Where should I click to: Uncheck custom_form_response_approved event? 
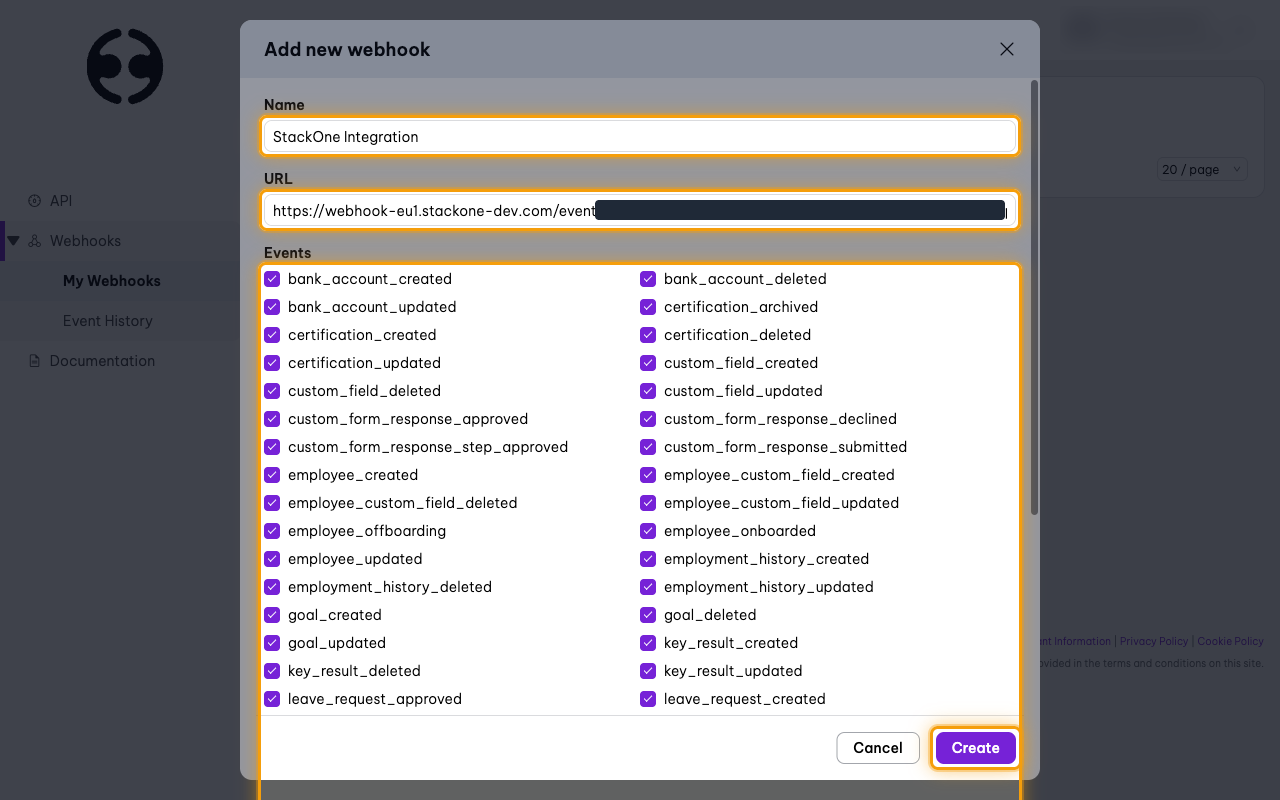[x=272, y=419]
